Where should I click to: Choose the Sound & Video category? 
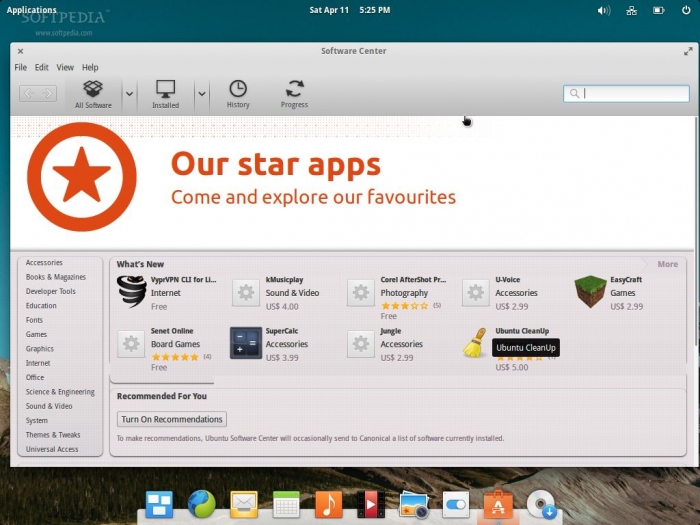49,406
